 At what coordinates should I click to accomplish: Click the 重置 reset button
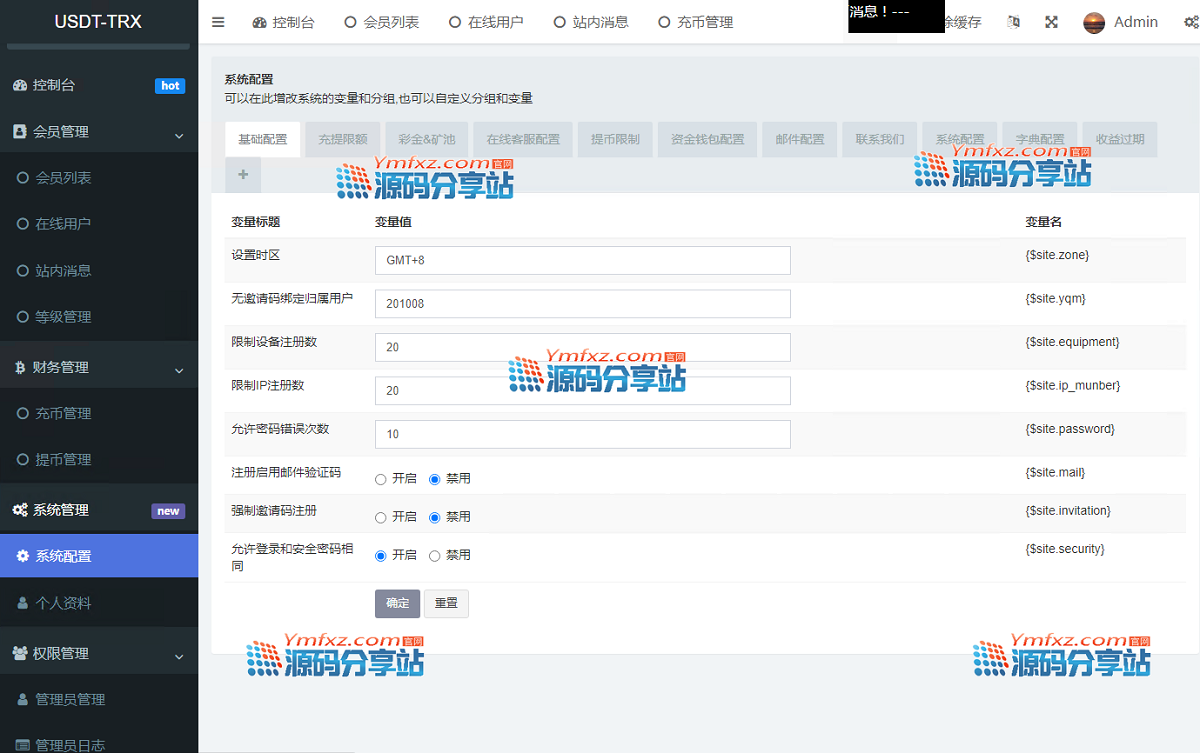point(446,603)
